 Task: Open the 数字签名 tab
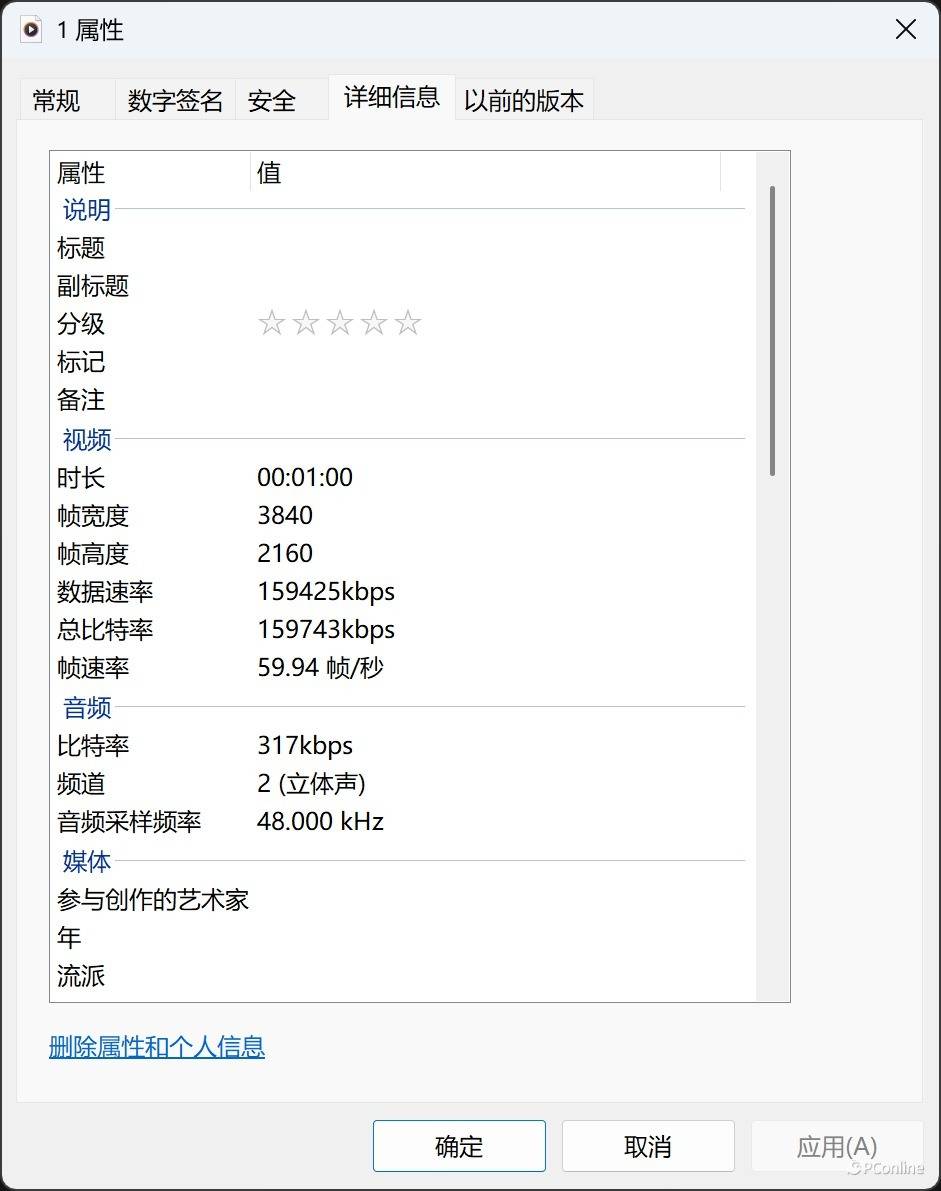point(175,101)
